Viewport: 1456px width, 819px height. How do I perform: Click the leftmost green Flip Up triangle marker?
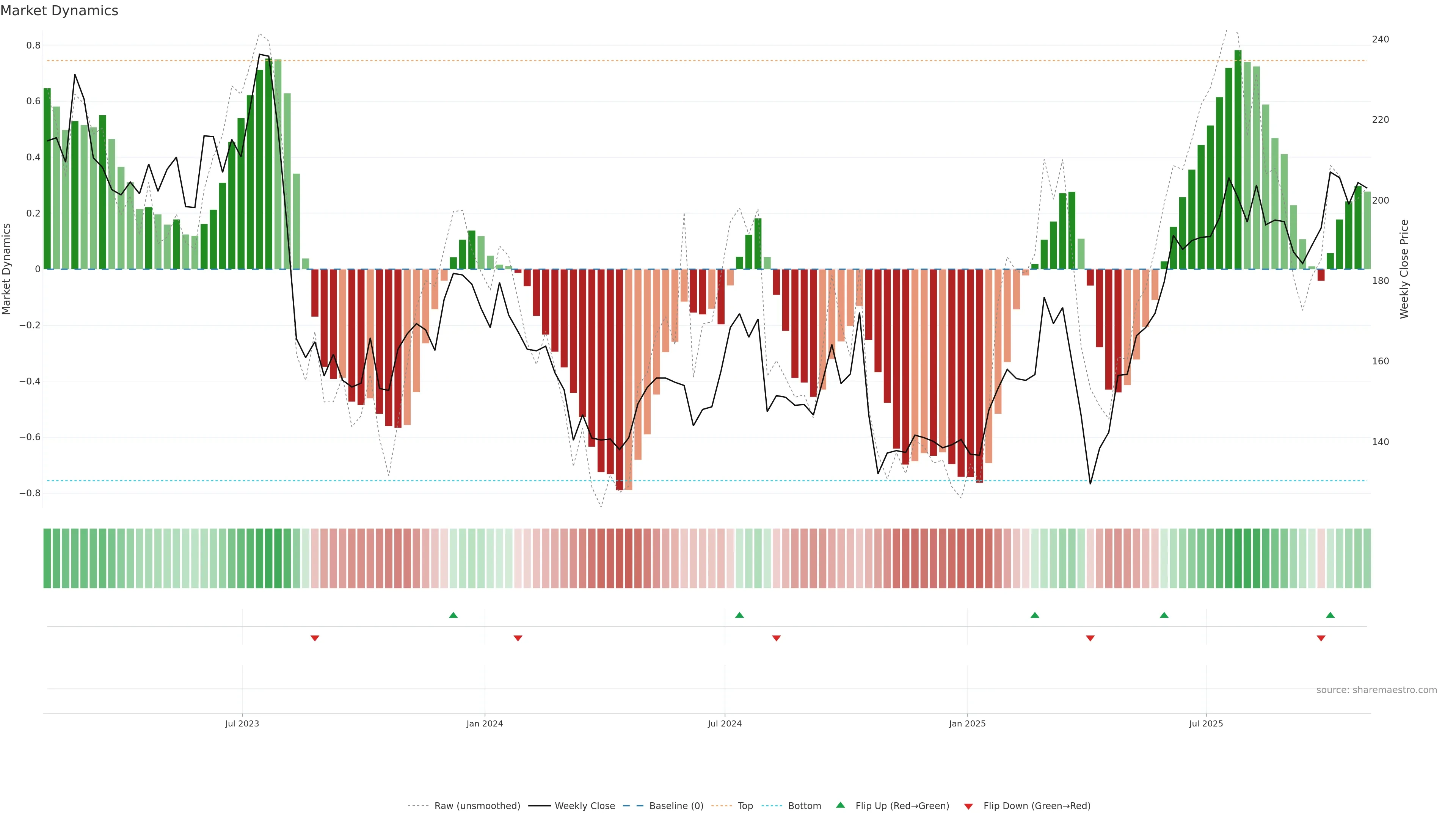(453, 615)
